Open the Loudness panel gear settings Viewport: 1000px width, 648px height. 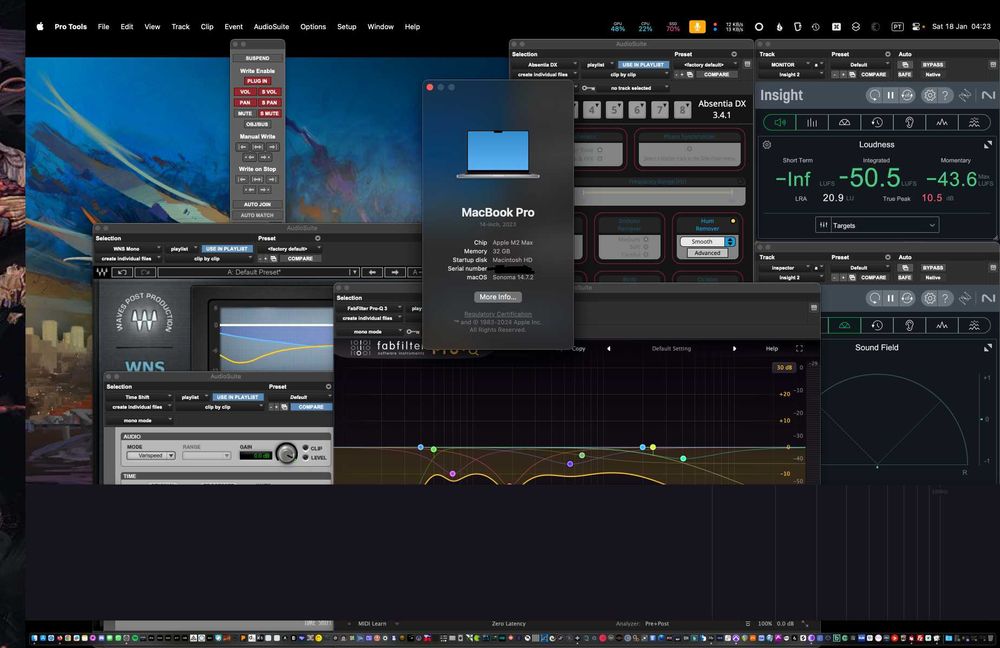tap(767, 145)
